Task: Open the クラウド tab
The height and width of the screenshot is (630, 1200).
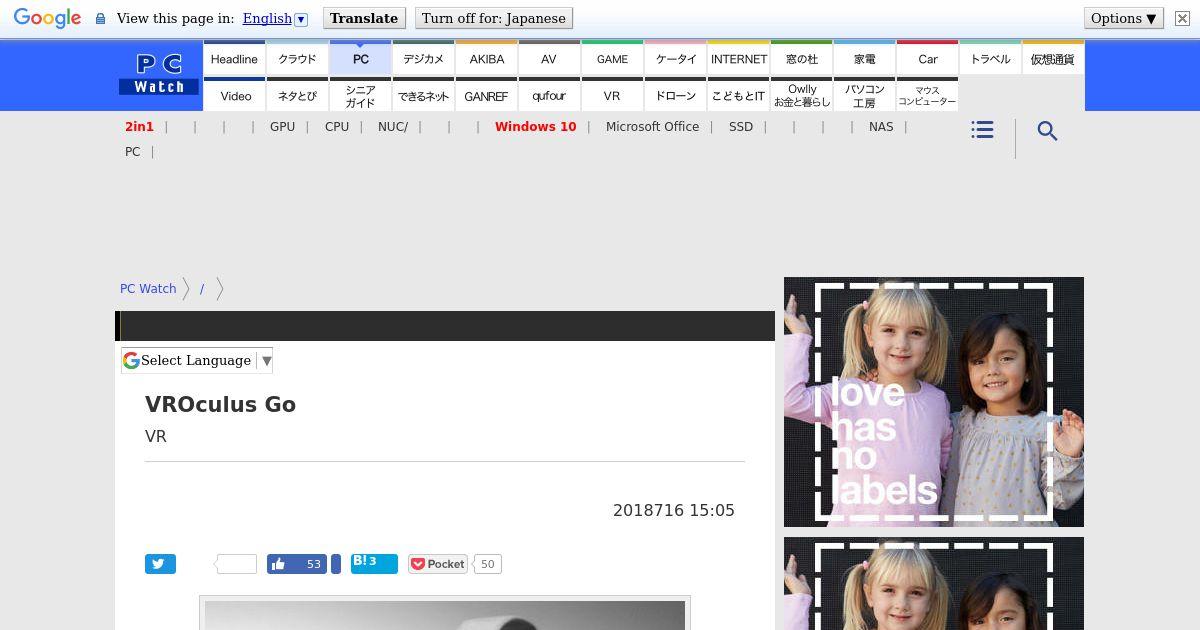Action: (x=297, y=58)
